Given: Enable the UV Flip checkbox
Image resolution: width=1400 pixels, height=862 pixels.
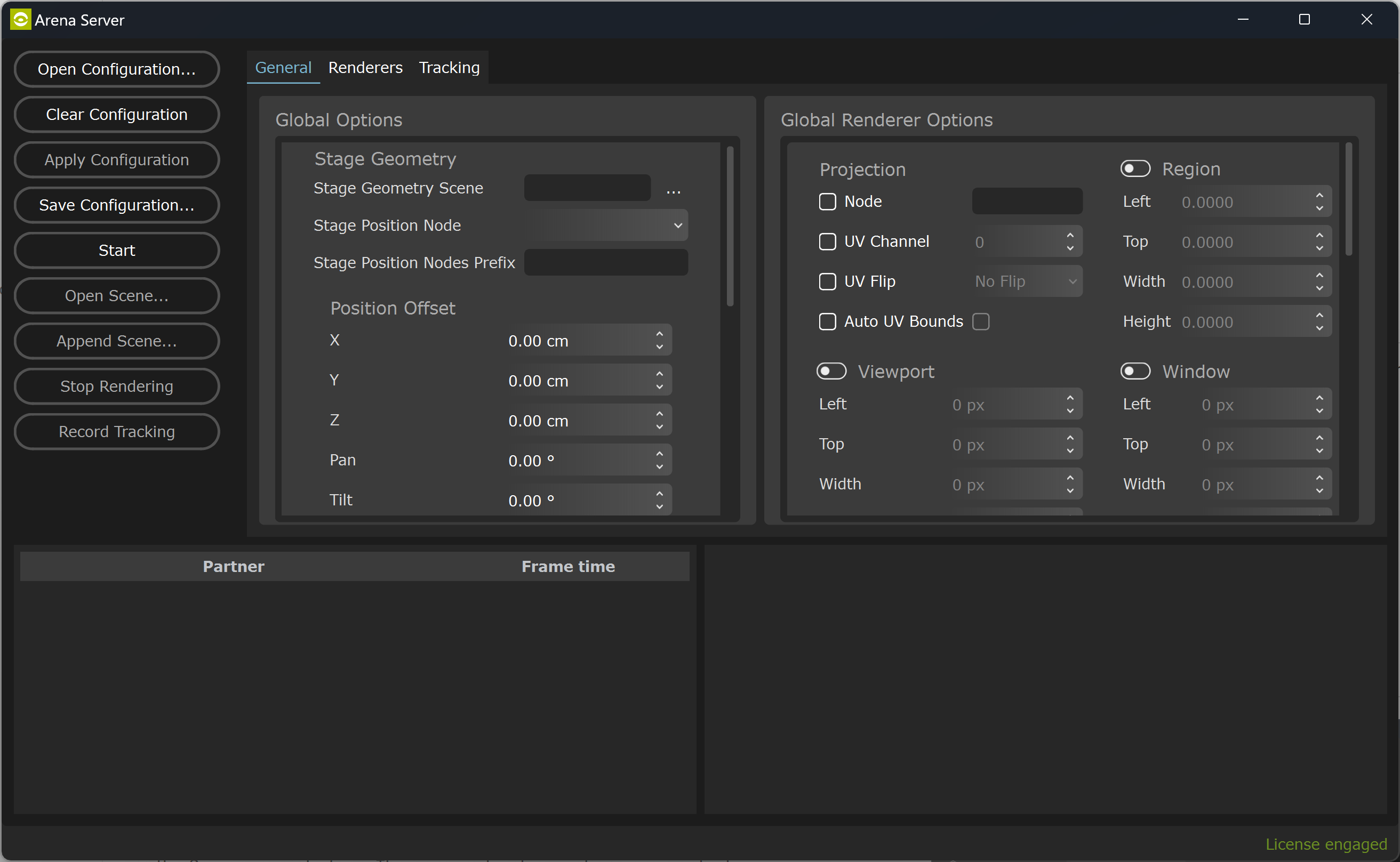Looking at the screenshot, I should [827, 281].
